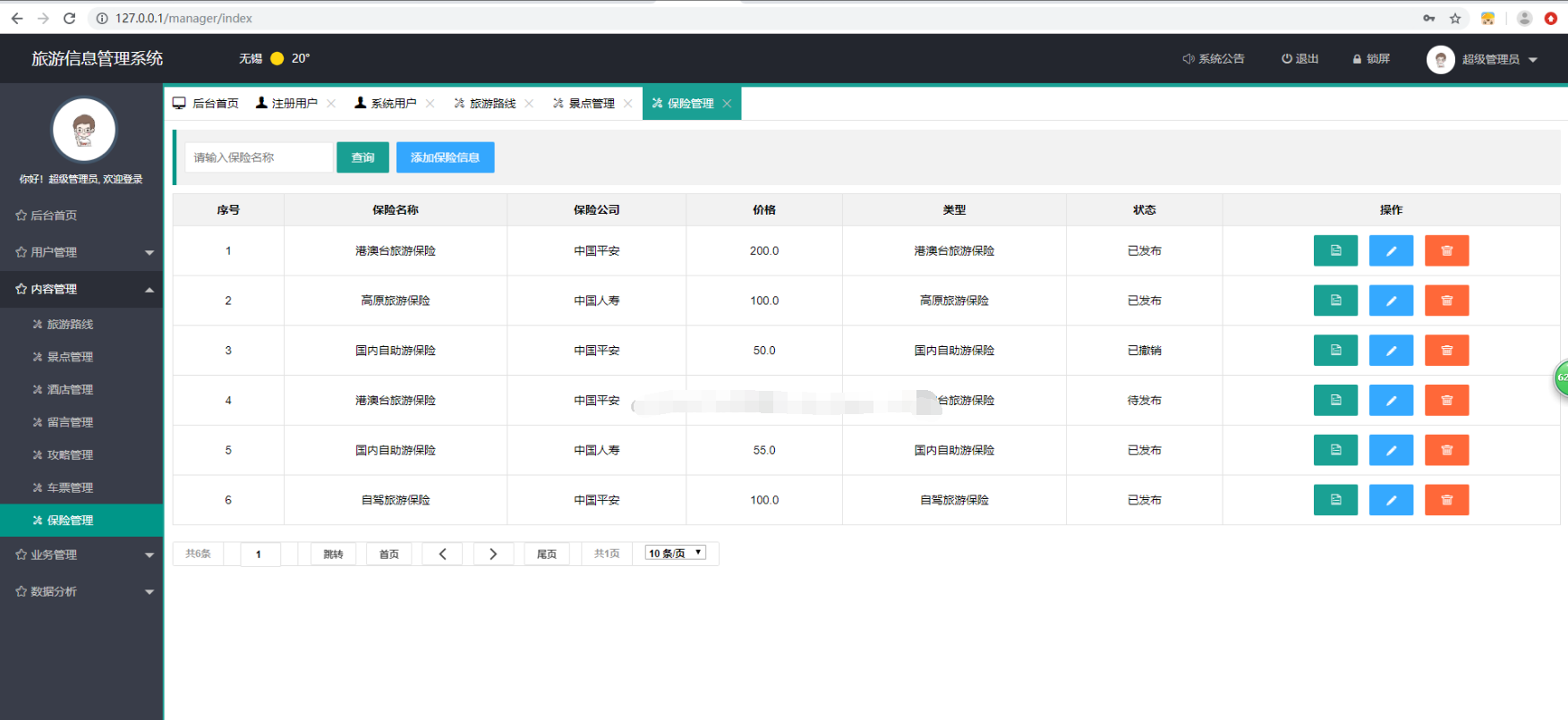Edit row 3 国内自助游保险 entry
Screen dimensions: 1568x720
coord(1391,351)
